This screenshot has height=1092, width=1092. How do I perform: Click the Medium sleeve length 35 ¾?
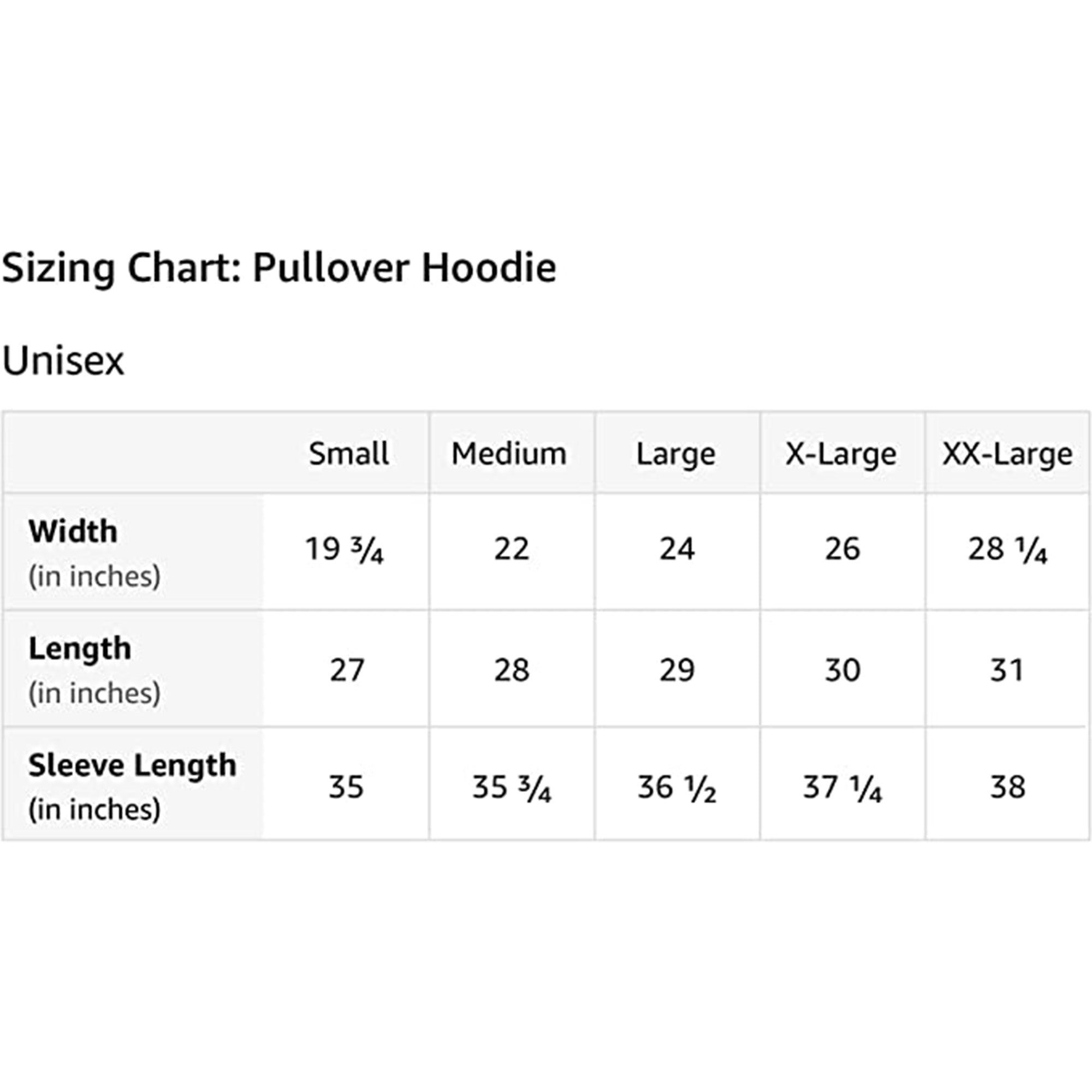(x=512, y=787)
